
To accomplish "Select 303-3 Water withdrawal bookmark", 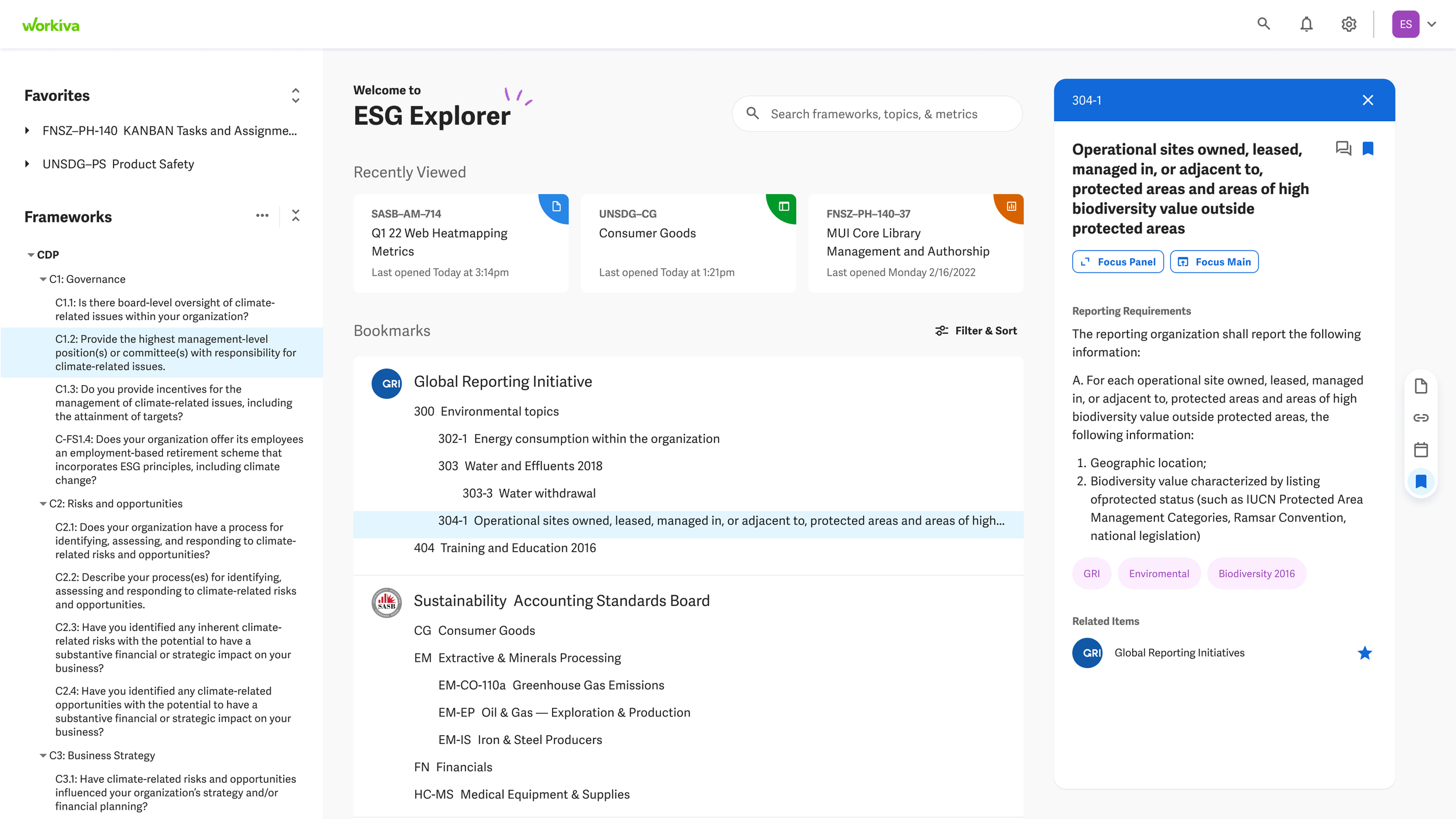I will 529,493.
